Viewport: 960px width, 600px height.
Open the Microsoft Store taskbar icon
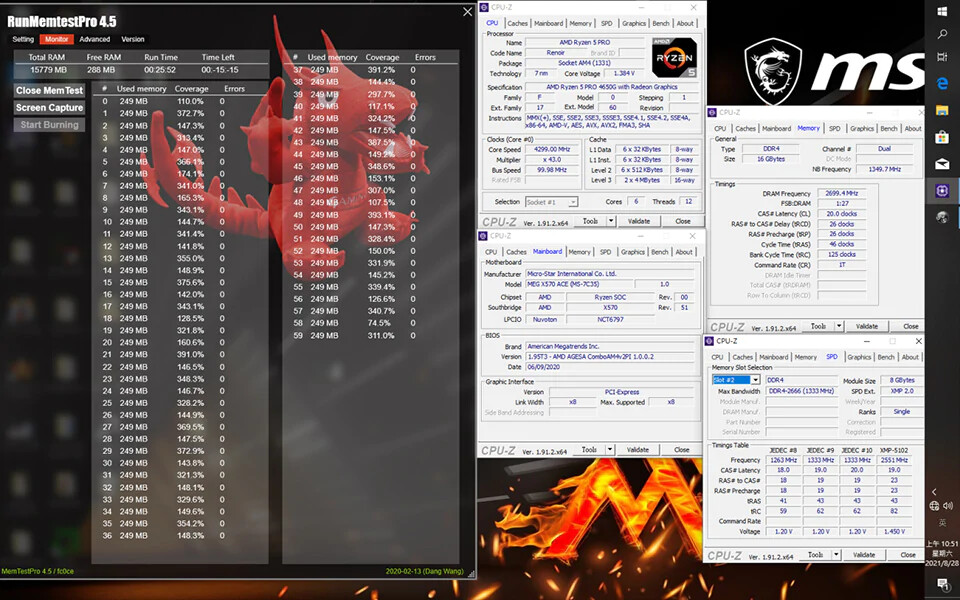942,137
